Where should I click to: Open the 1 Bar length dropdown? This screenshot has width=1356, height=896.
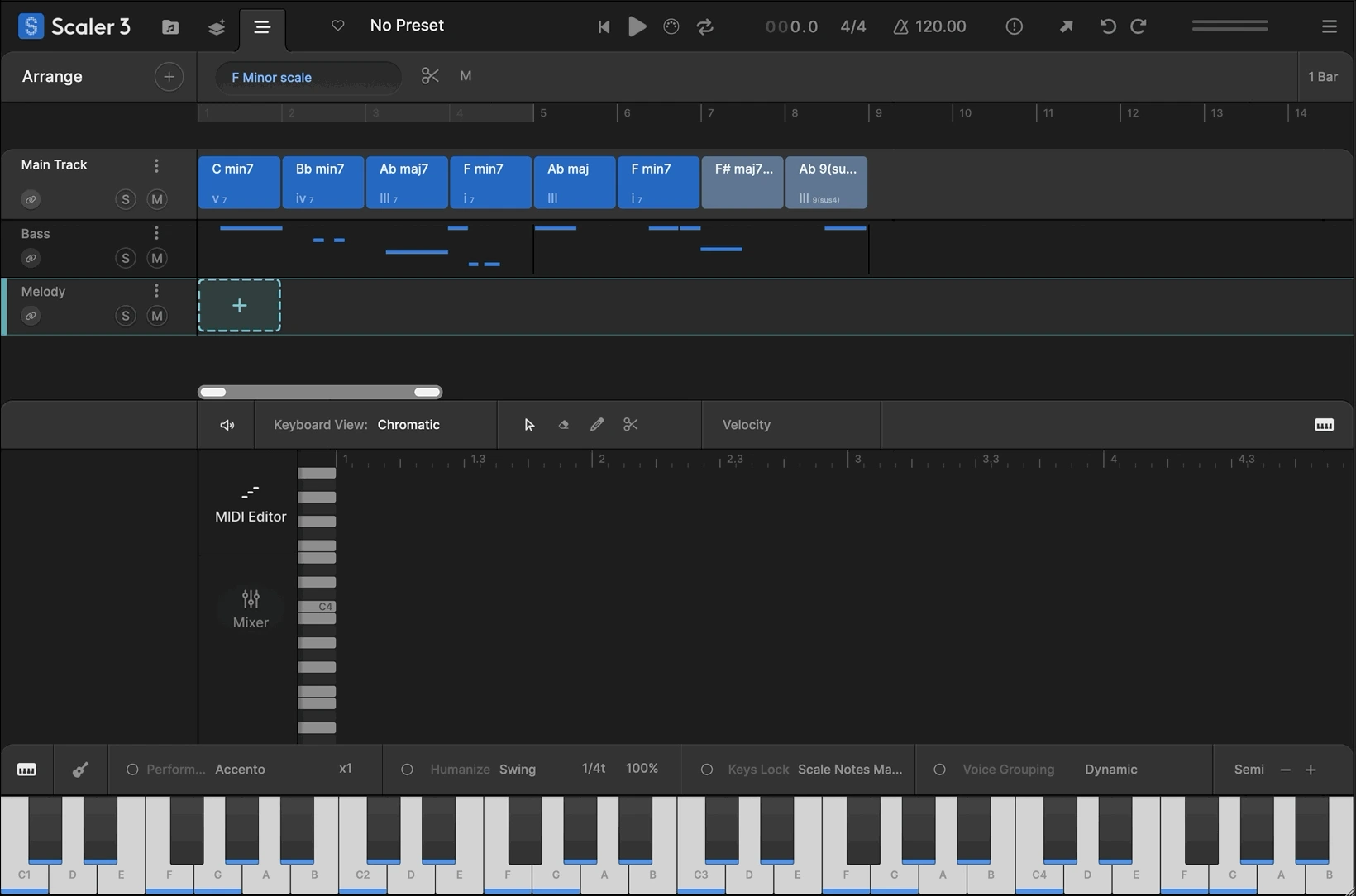point(1322,77)
